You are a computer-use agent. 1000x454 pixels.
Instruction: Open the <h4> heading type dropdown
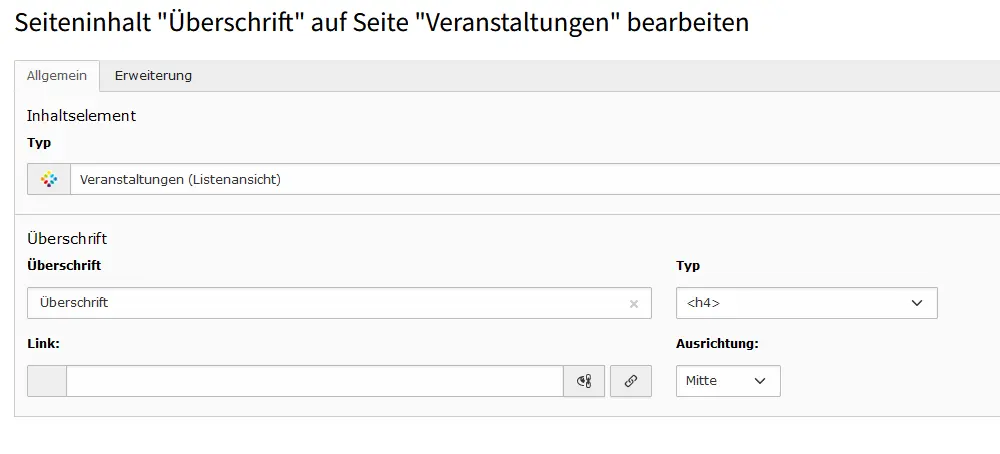(x=807, y=303)
